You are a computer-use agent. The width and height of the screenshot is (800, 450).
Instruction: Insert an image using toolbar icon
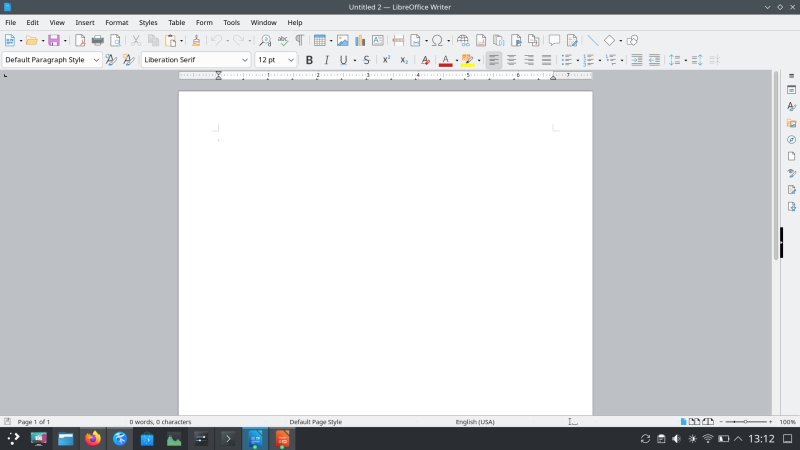[x=342, y=41]
